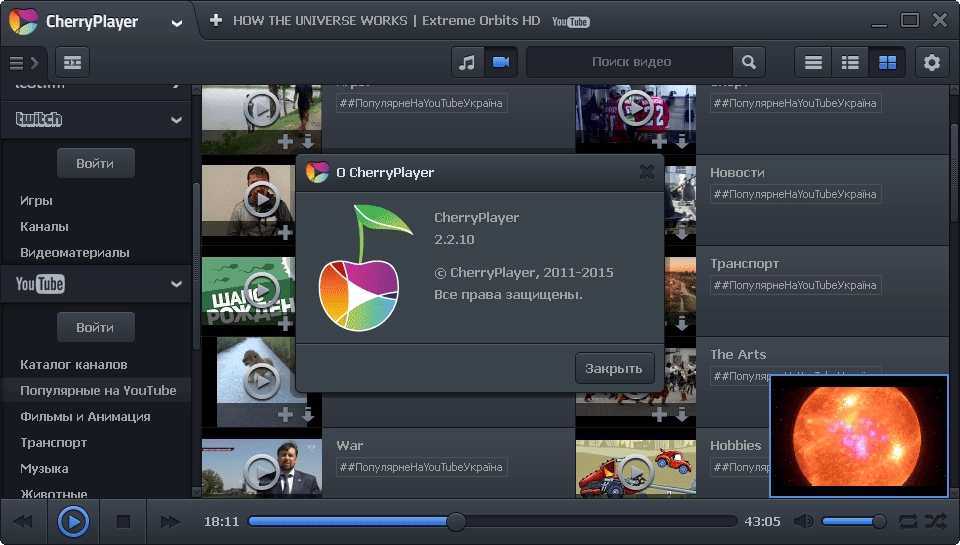960x545 pixels.
Task: Open the mini video preview of sun
Action: 858,435
